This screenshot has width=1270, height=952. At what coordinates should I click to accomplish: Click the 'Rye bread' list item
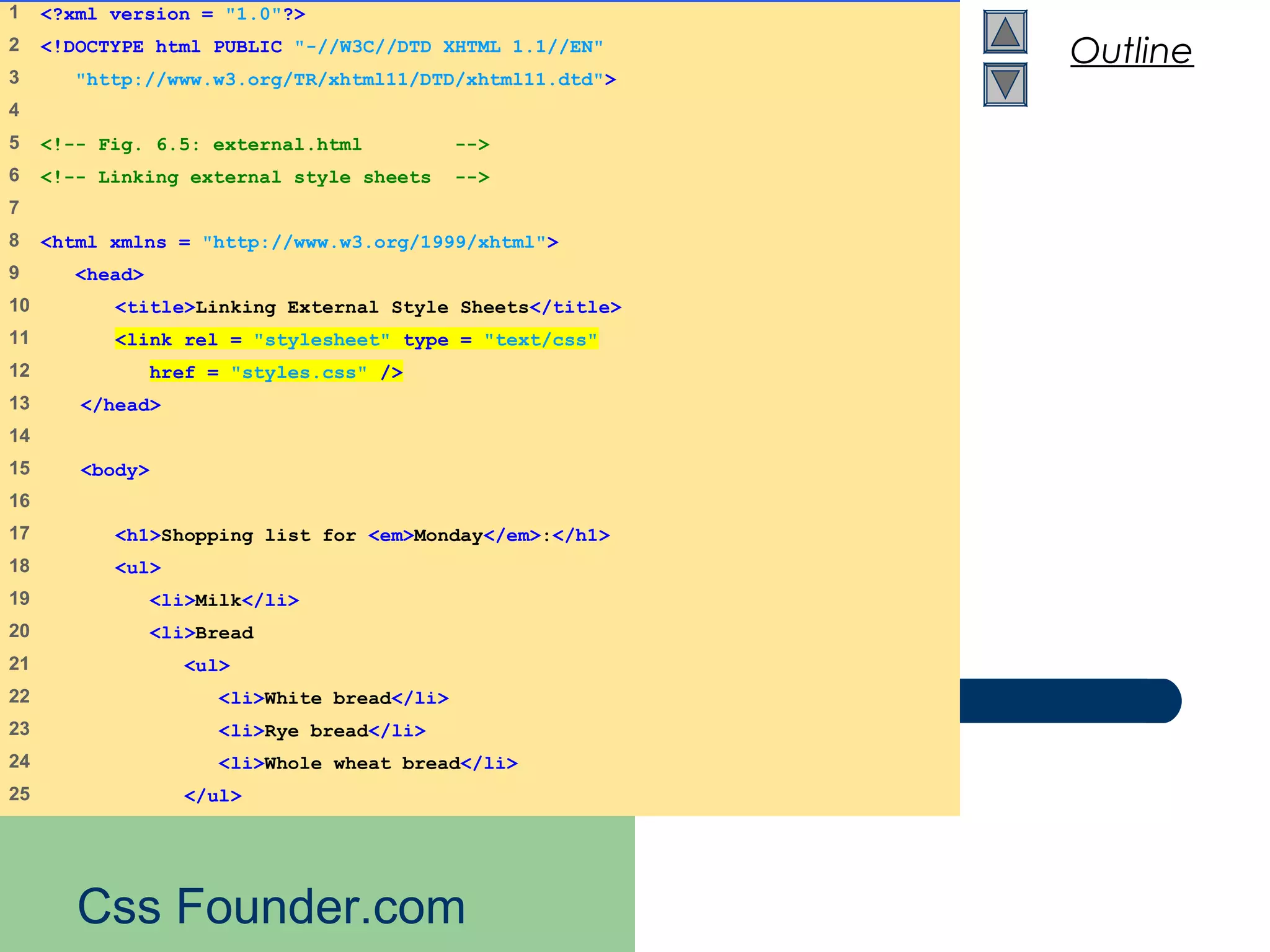322,731
